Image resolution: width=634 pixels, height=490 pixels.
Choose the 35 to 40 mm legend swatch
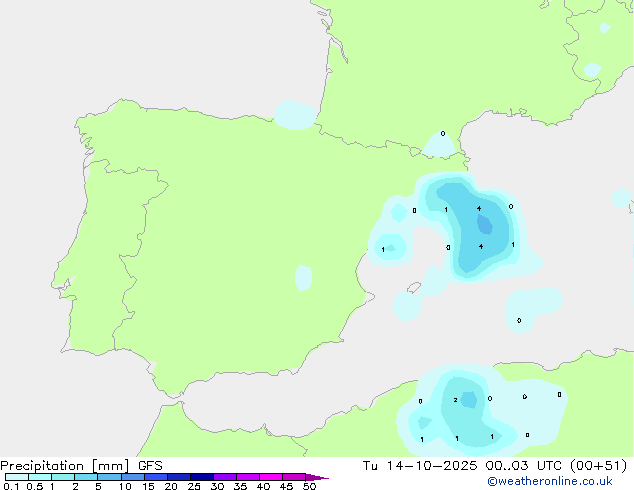[248, 477]
